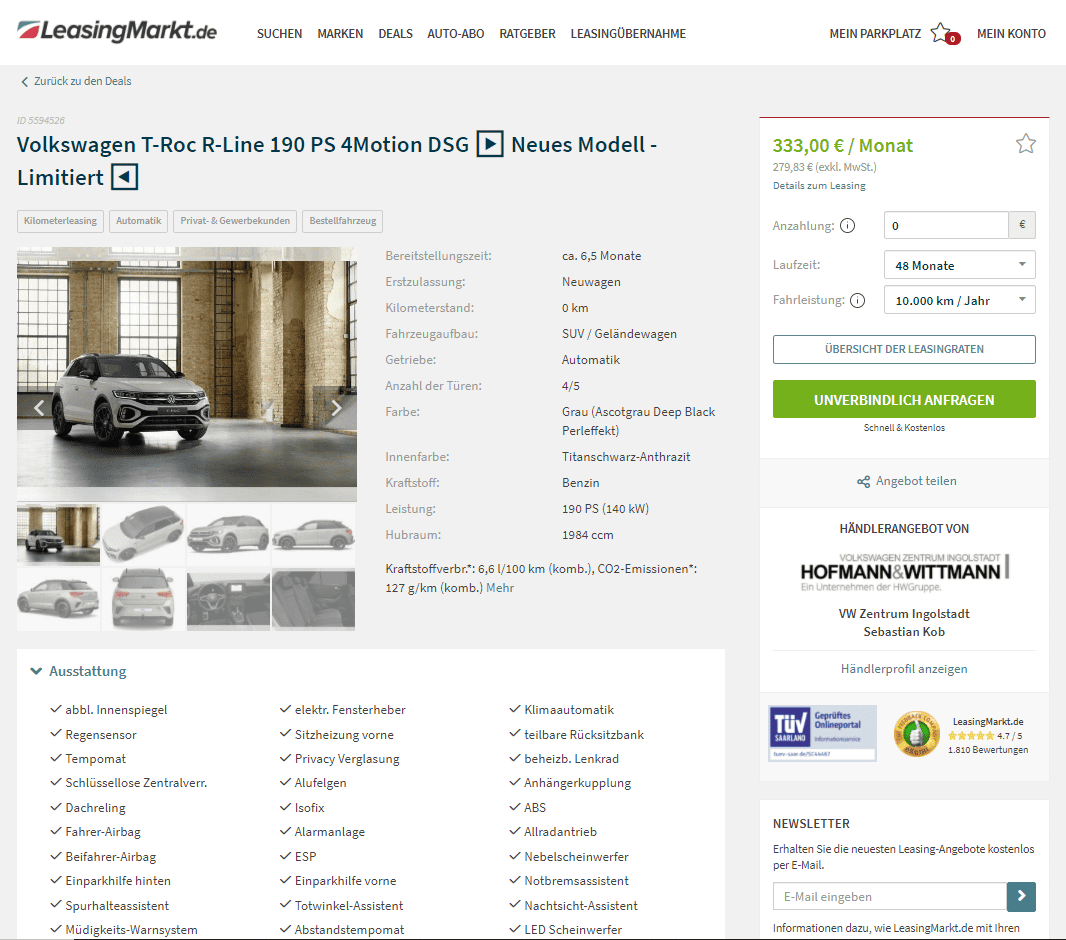Open Mein Parkplatz star icon

(x=944, y=33)
